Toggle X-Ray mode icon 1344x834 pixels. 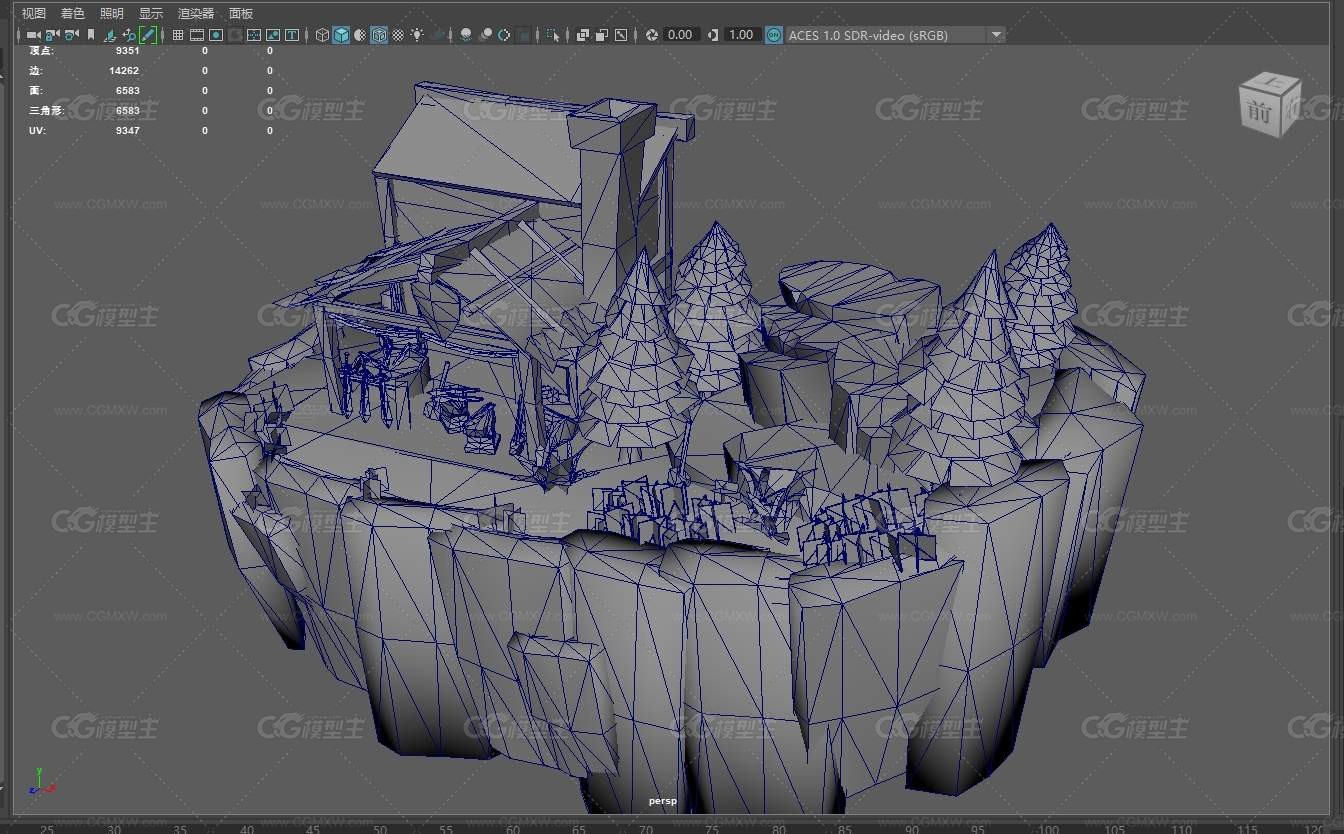tap(583, 35)
